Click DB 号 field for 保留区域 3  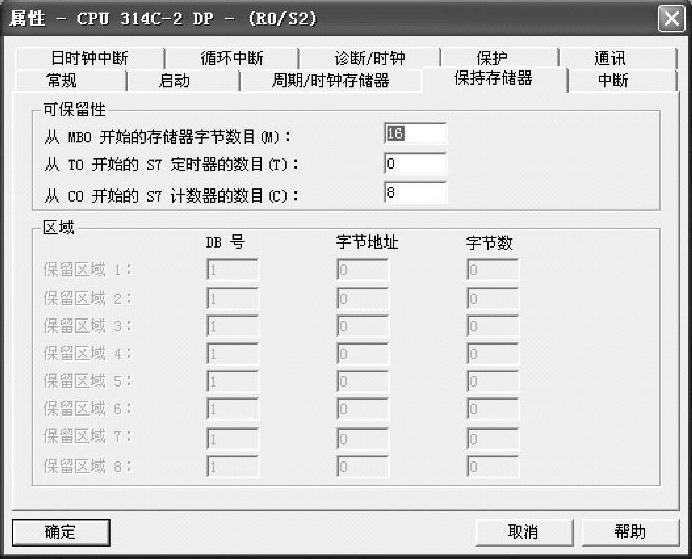[233, 326]
